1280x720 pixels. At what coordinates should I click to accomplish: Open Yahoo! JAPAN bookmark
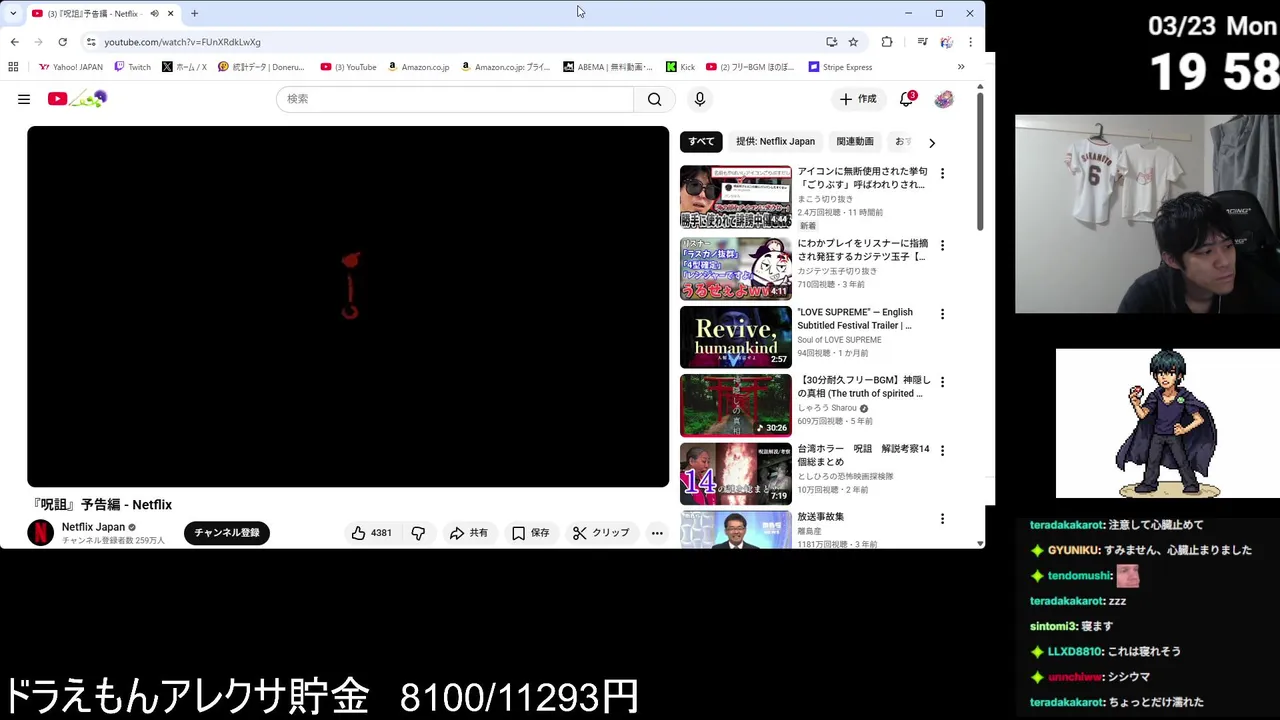[70, 67]
